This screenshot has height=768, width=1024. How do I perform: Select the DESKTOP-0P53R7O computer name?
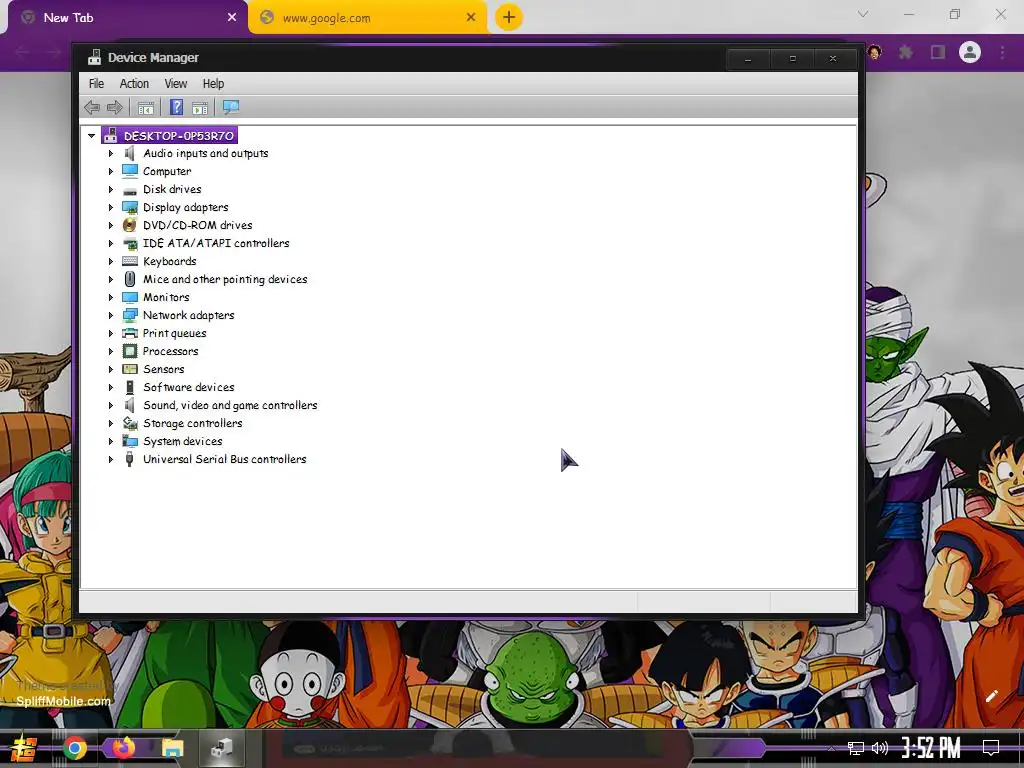178,136
